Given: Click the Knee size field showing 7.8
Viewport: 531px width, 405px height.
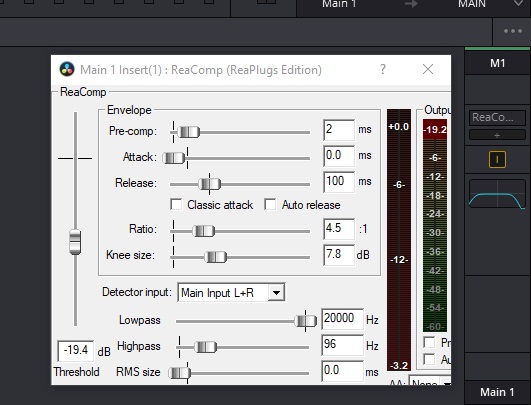Looking at the screenshot, I should (339, 255).
